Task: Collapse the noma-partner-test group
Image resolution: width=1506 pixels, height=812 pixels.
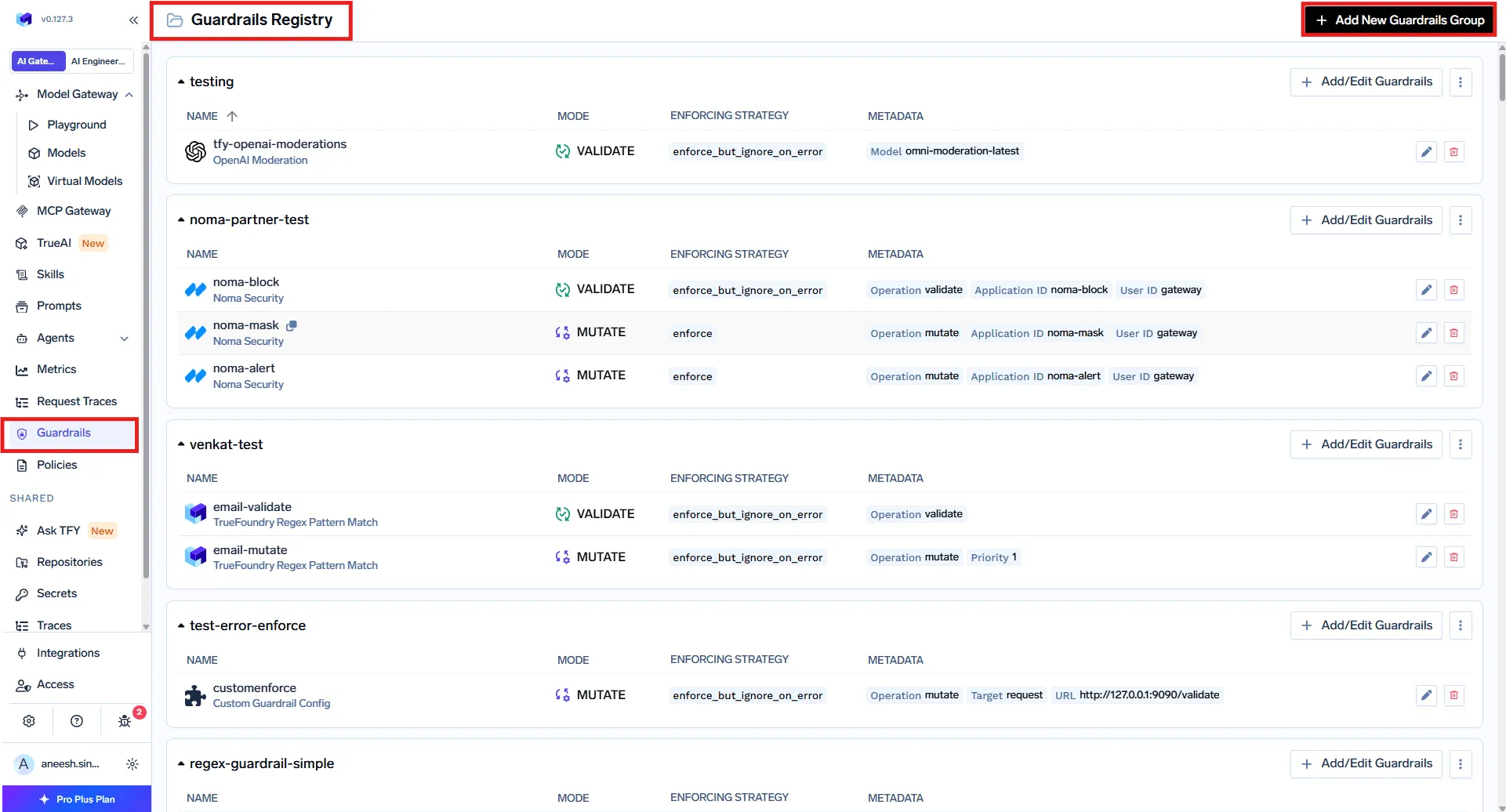Action: click(x=181, y=219)
